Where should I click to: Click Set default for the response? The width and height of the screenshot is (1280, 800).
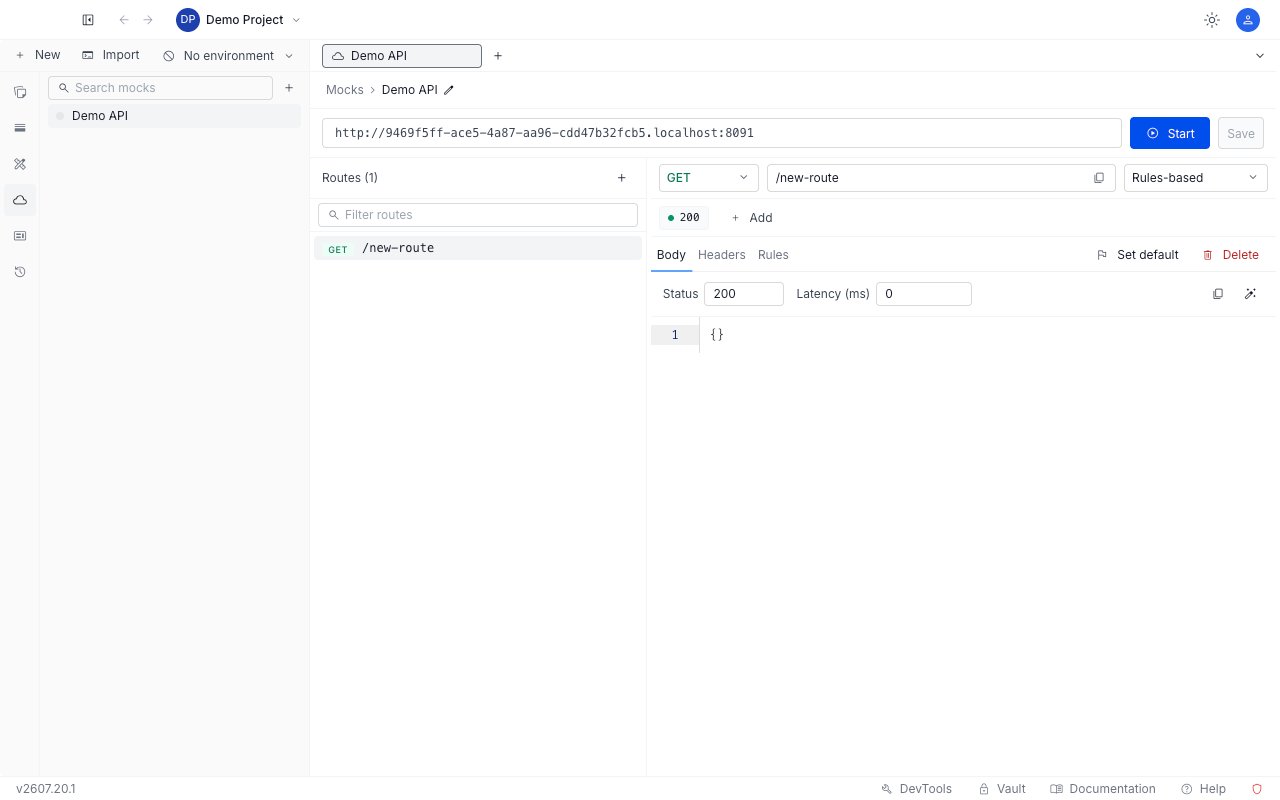(x=1137, y=255)
